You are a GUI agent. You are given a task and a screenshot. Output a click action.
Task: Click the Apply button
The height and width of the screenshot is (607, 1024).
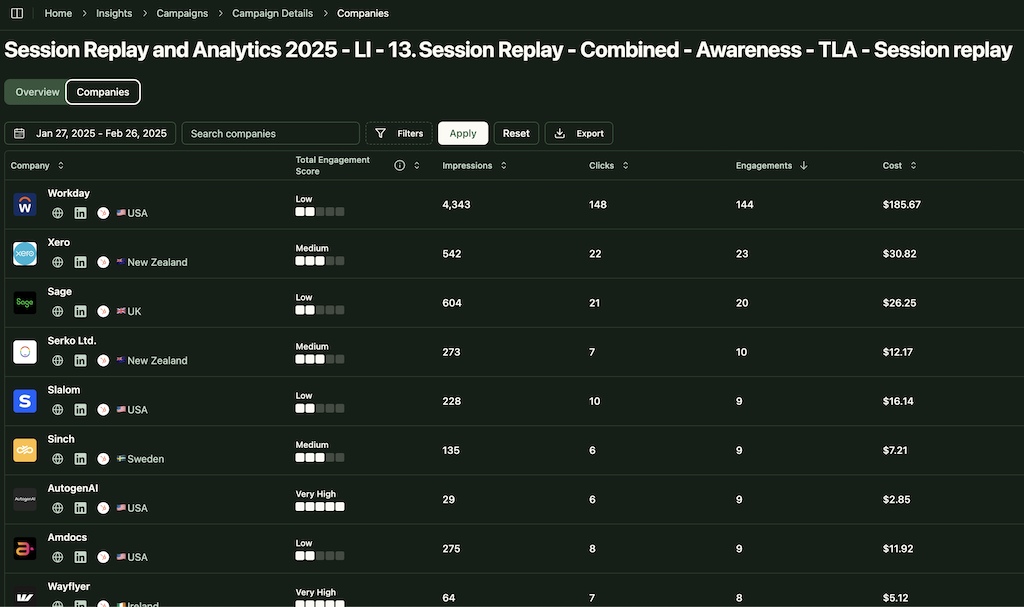(462, 132)
